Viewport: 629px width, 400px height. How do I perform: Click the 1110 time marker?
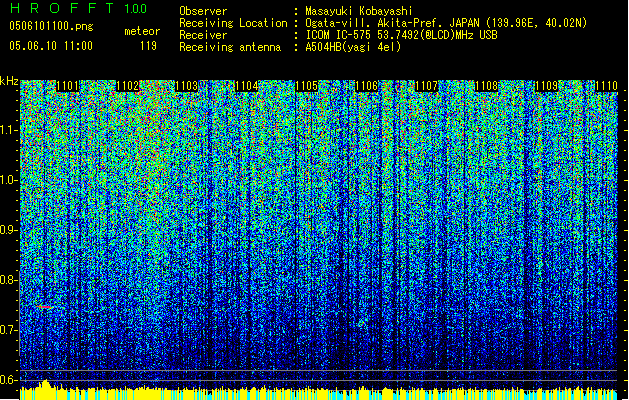(x=607, y=86)
